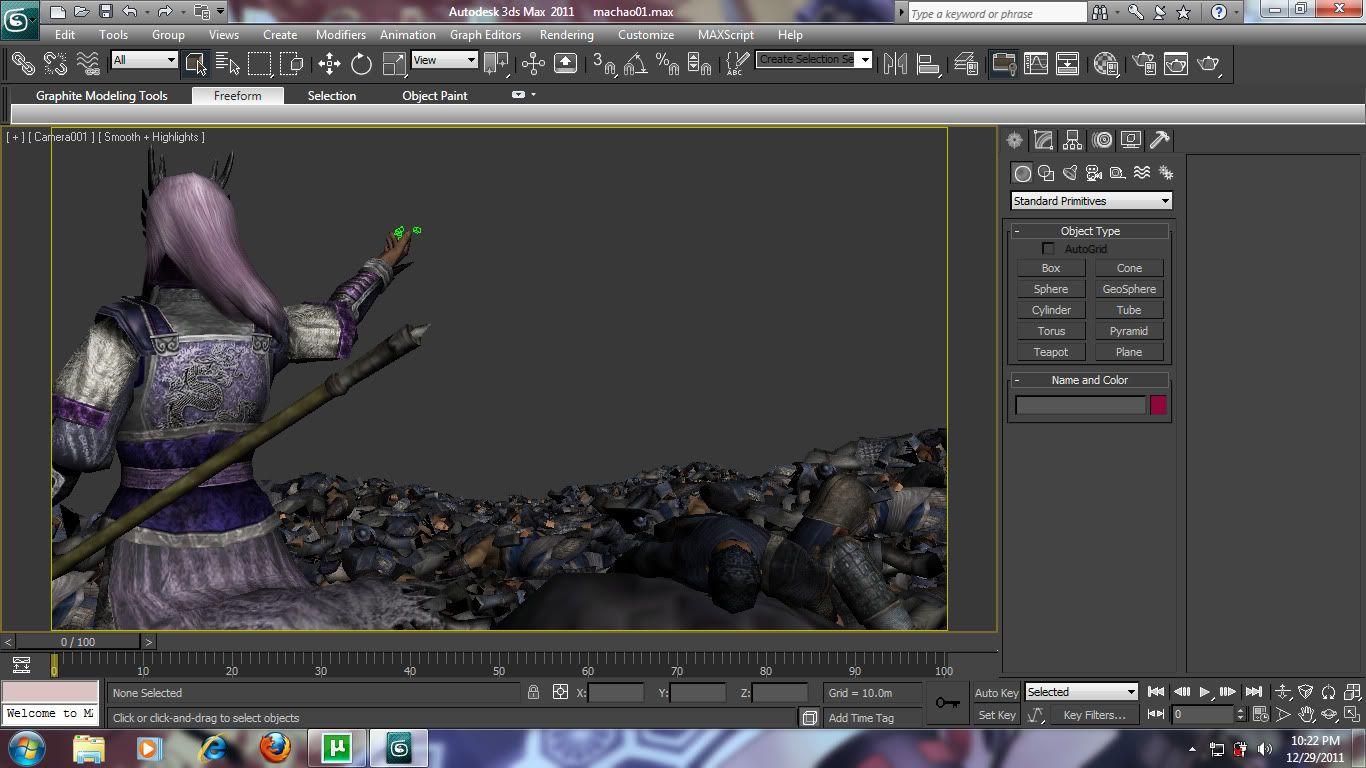Image resolution: width=1366 pixels, height=768 pixels.
Task: Click Select and Manipulate icon
Action: pyautogui.click(x=533, y=63)
